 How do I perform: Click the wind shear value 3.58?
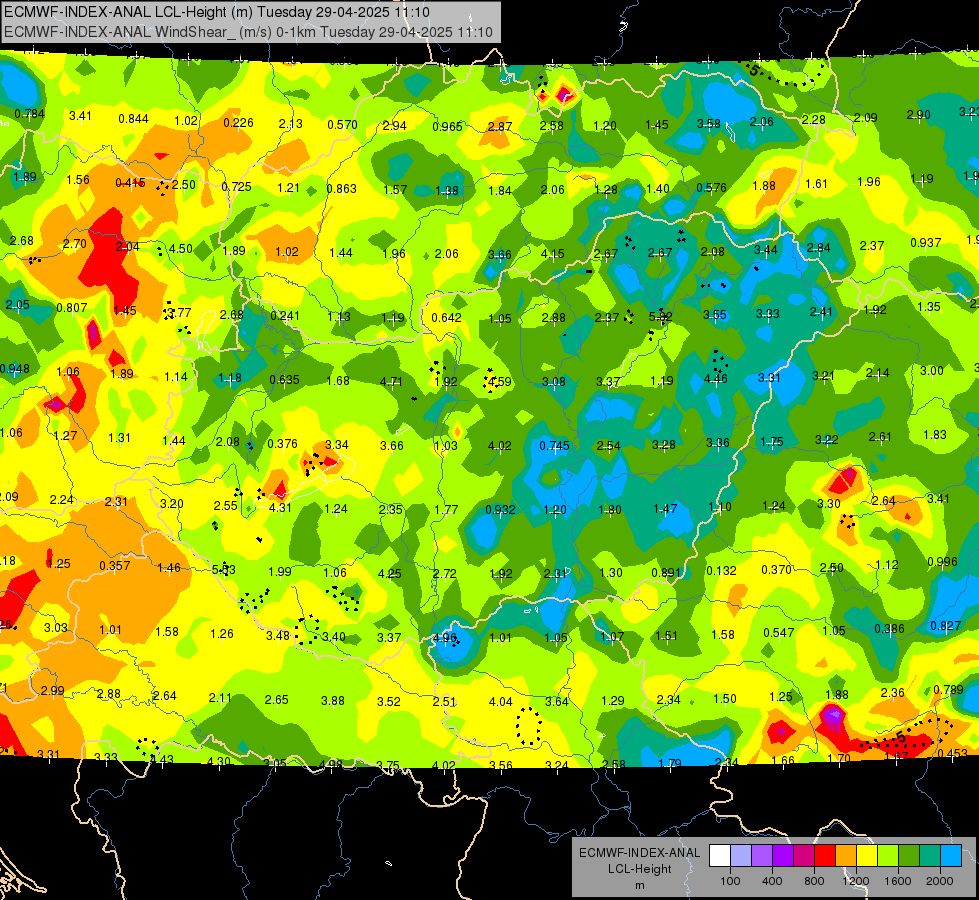tap(709, 124)
